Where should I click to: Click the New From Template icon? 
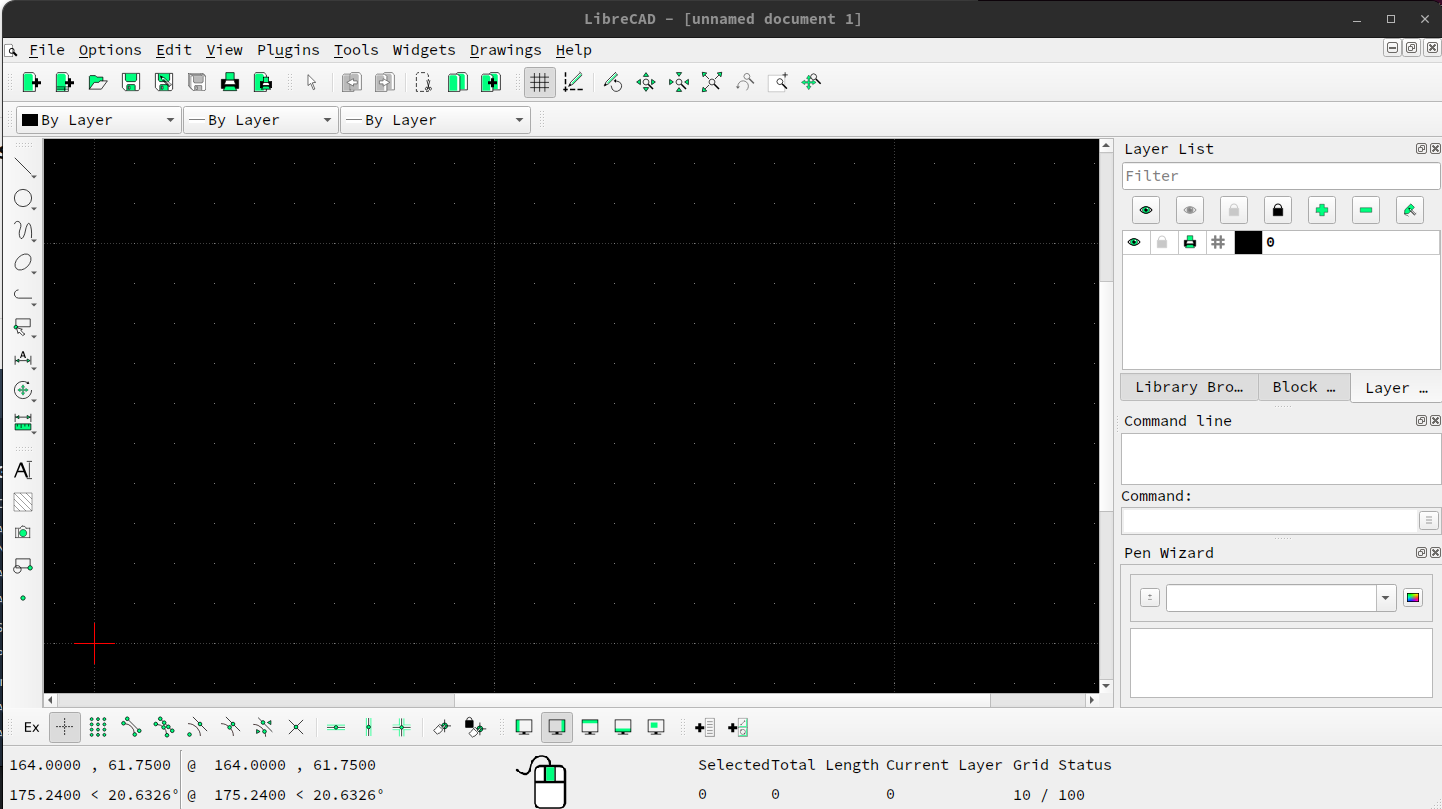tap(64, 82)
